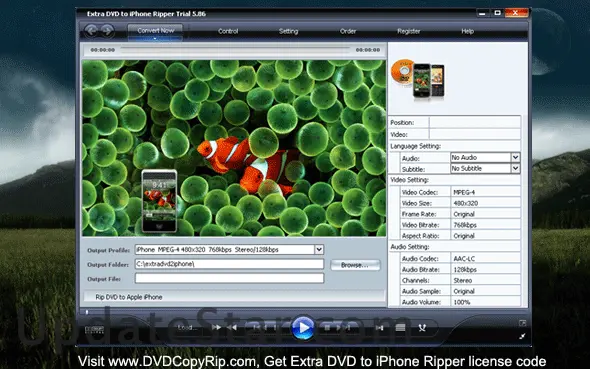Open the Setting menu
This screenshot has height=369, width=590.
289,31
